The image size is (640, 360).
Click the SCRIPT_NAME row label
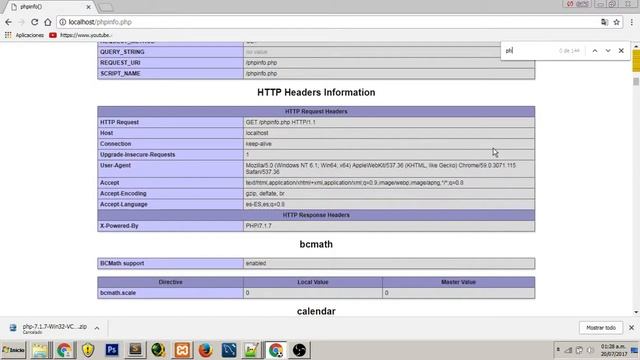(x=120, y=73)
